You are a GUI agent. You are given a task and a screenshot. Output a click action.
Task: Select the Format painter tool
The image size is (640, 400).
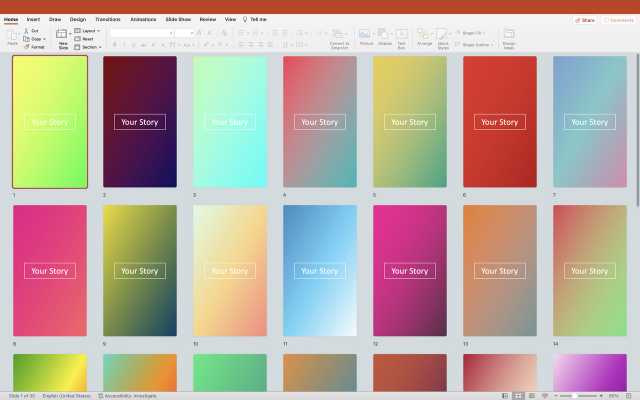tap(27, 47)
